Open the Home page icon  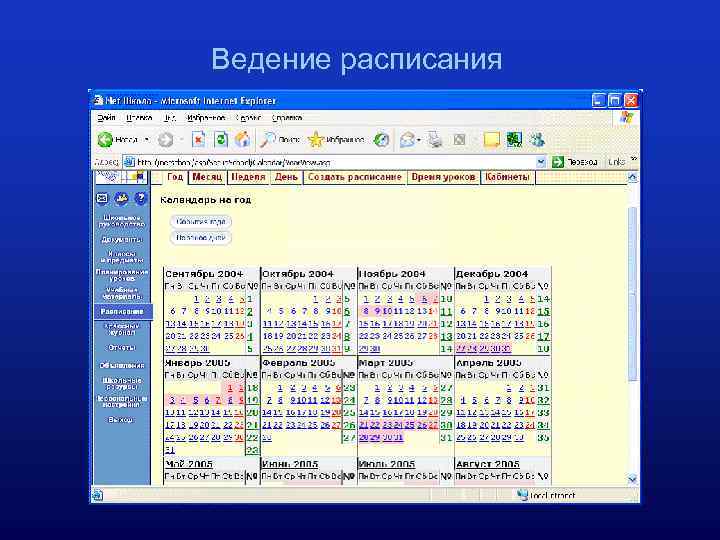click(242, 140)
